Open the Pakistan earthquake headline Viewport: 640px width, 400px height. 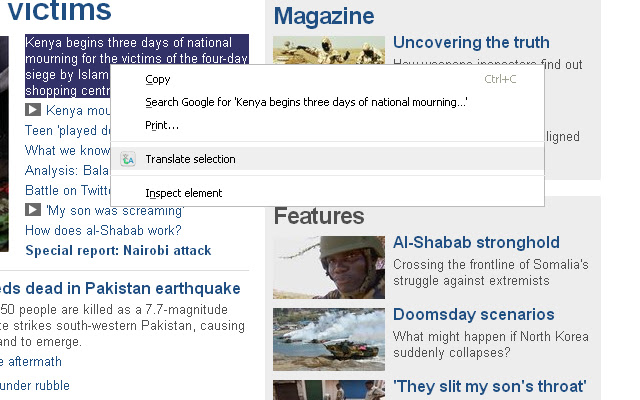point(120,288)
